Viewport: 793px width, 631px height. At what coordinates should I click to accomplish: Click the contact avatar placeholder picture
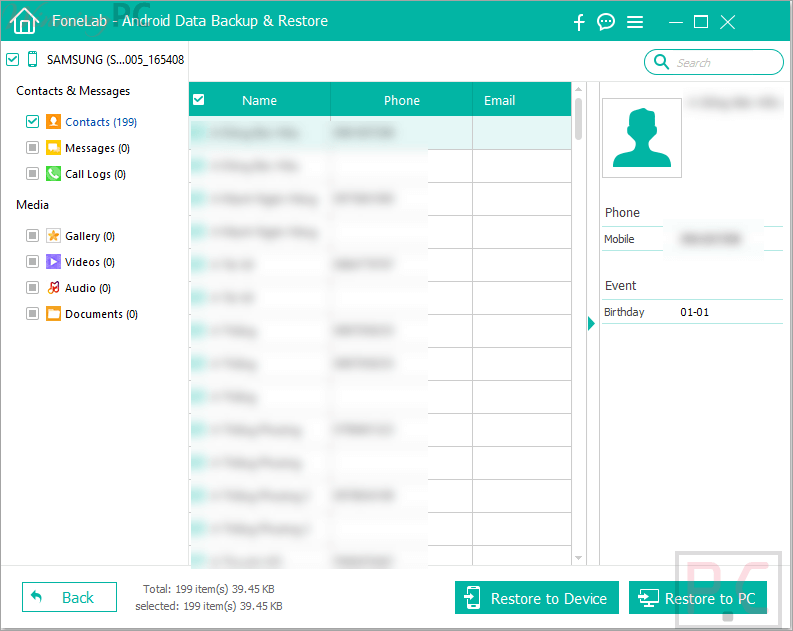pos(642,138)
